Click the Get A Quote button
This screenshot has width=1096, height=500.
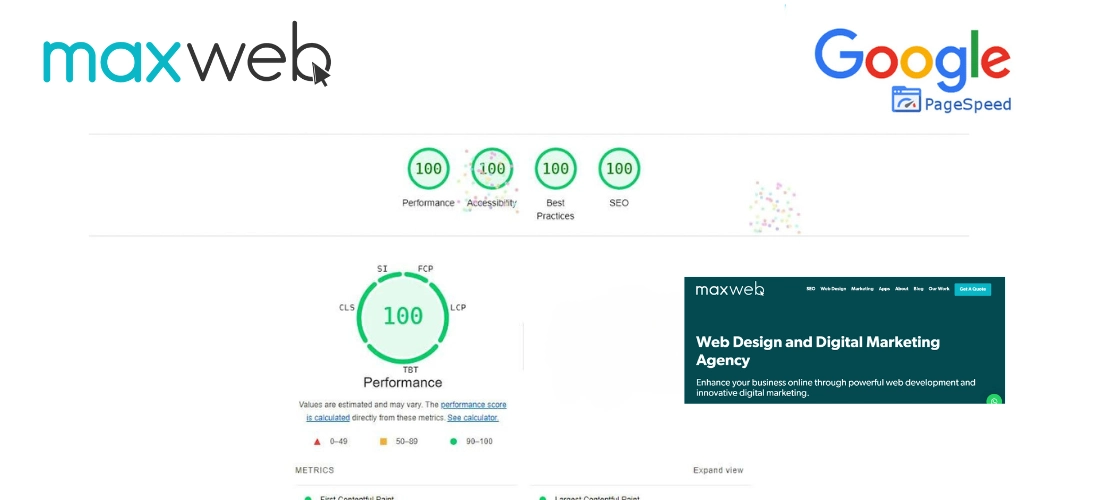[973, 289]
